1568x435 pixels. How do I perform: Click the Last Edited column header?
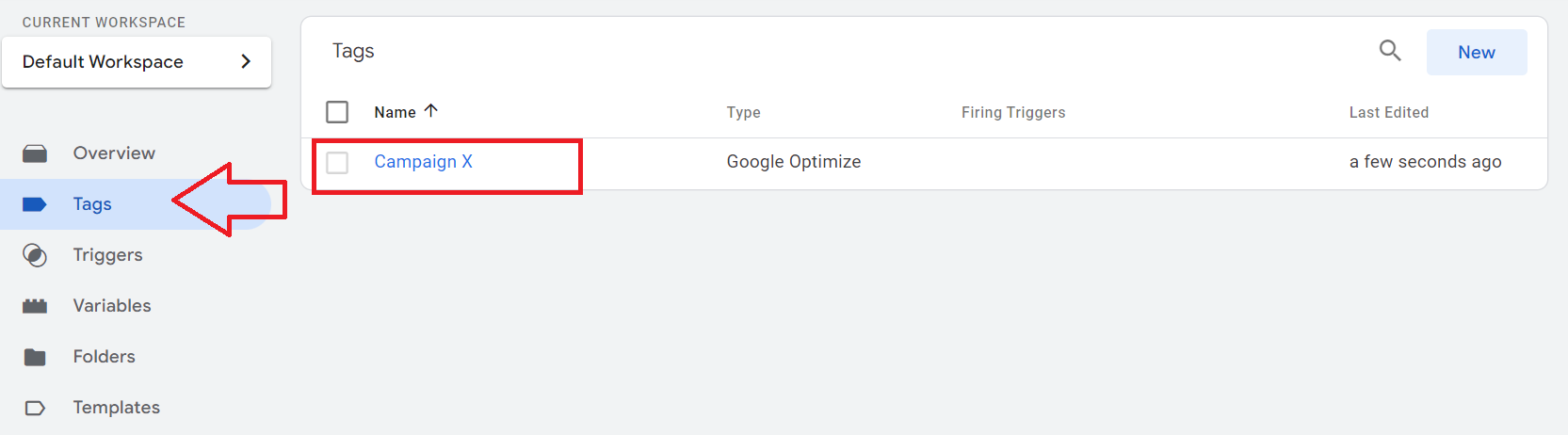[1389, 112]
